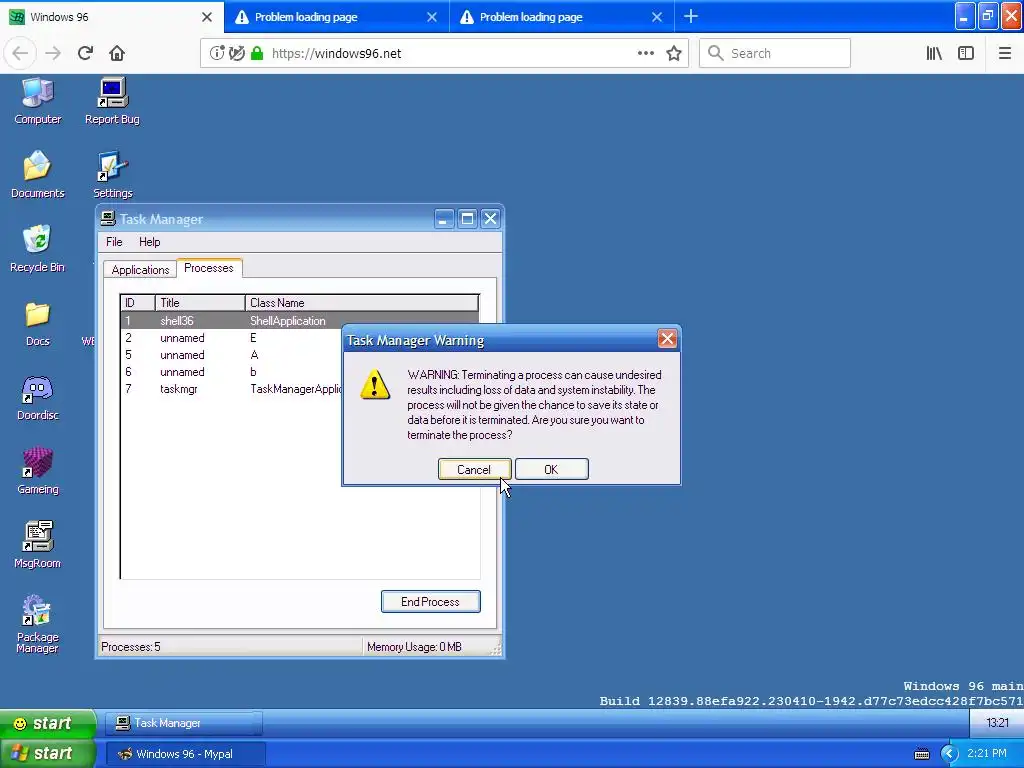Open the Package Manager icon
Screen dimensions: 1024x768
click(x=37, y=624)
